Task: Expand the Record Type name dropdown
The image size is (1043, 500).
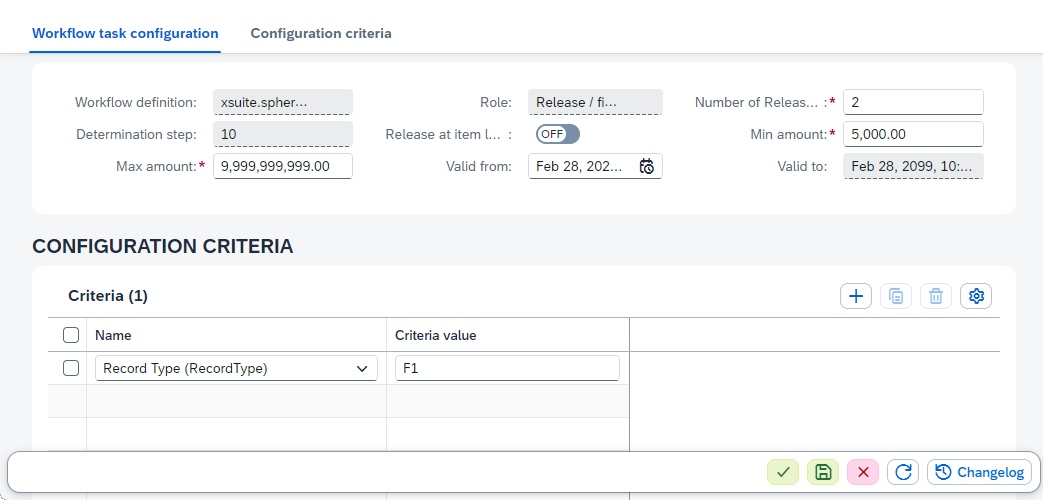Action: pos(361,369)
